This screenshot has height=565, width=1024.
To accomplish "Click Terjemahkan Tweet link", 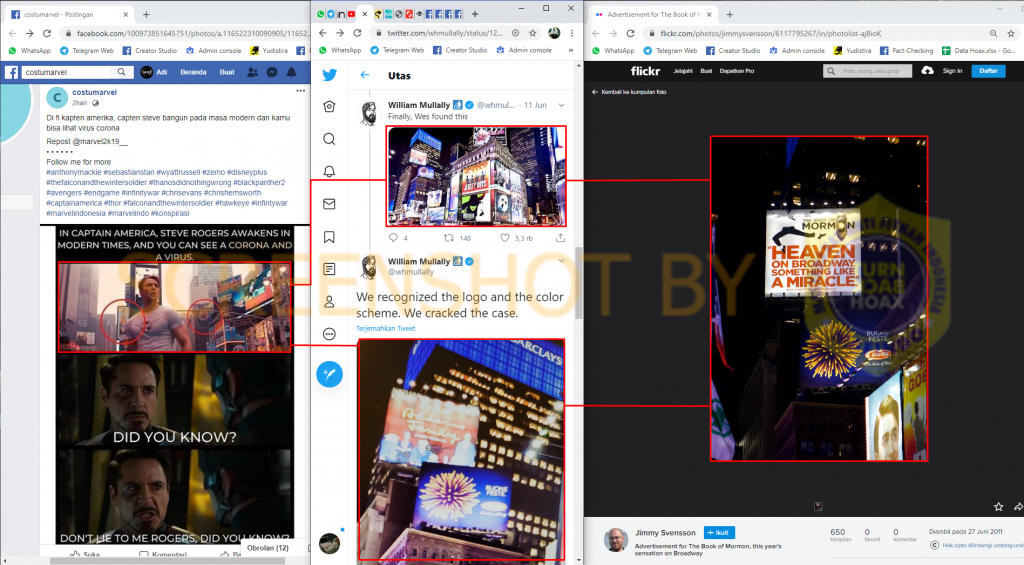I will [385, 329].
